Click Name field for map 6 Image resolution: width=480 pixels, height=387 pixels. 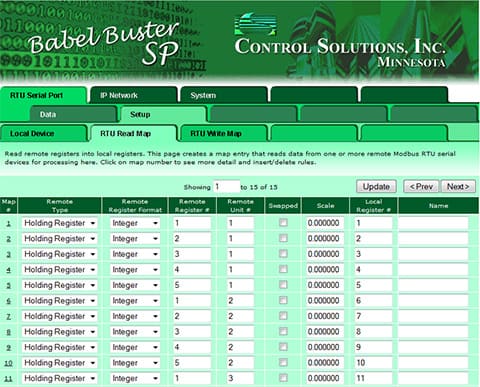433,301
